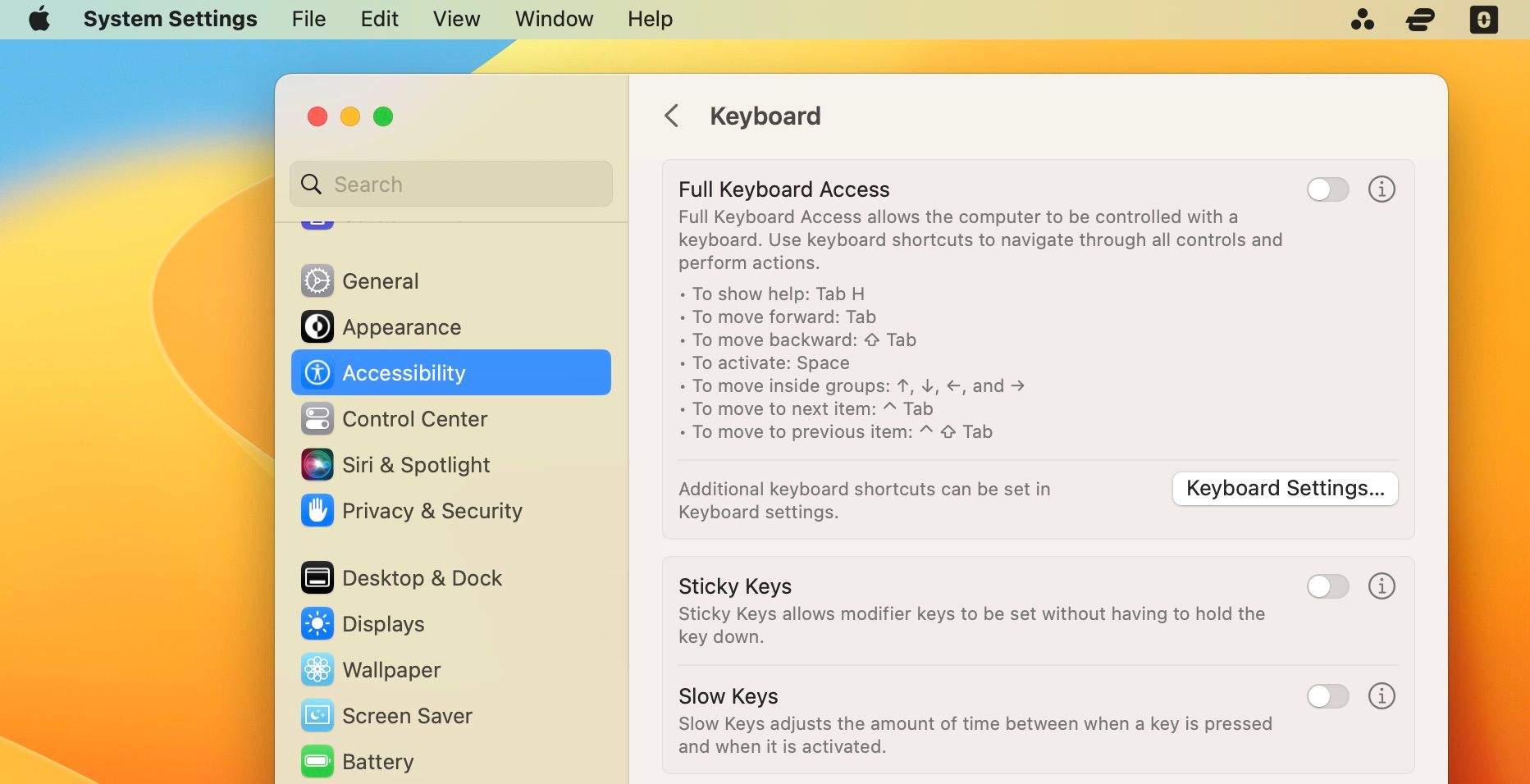Select Screen Saver in the sidebar
This screenshot has height=784, width=1530.
point(451,716)
